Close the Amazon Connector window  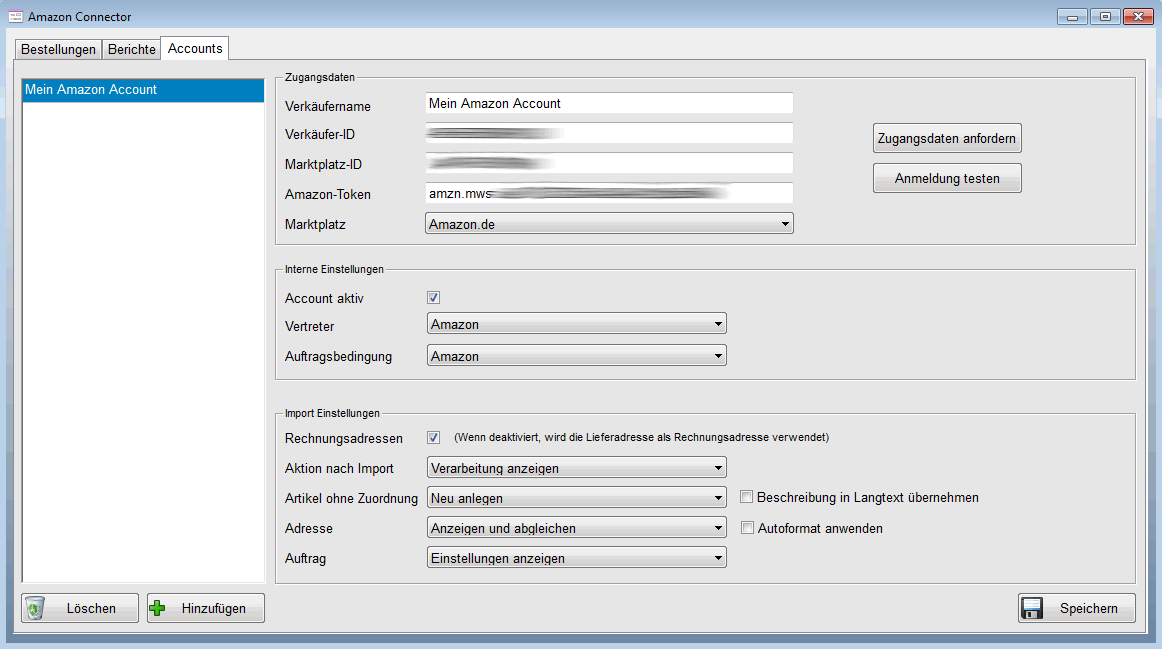pos(1138,16)
